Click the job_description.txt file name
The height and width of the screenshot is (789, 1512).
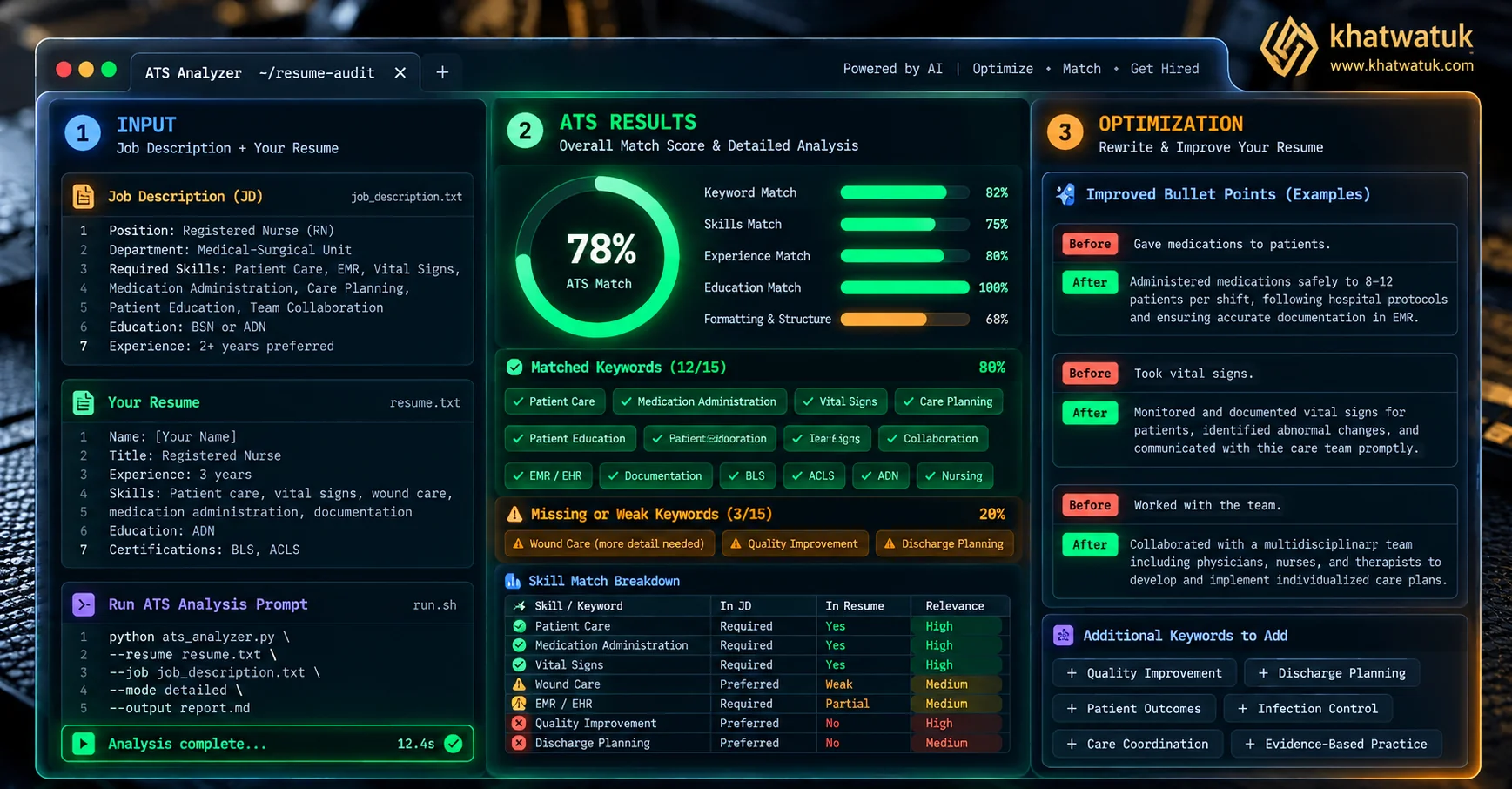point(407,197)
